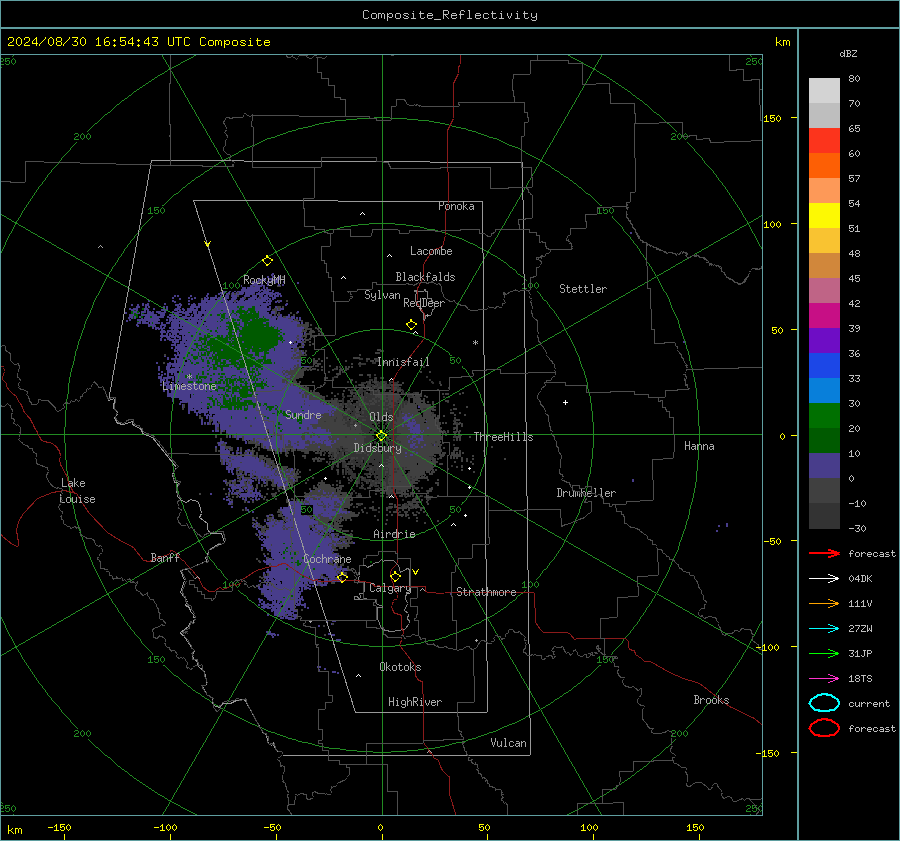The image size is (900, 841).
Task: Click the lightest gray 80 dBZ swatch
Action: 824,91
